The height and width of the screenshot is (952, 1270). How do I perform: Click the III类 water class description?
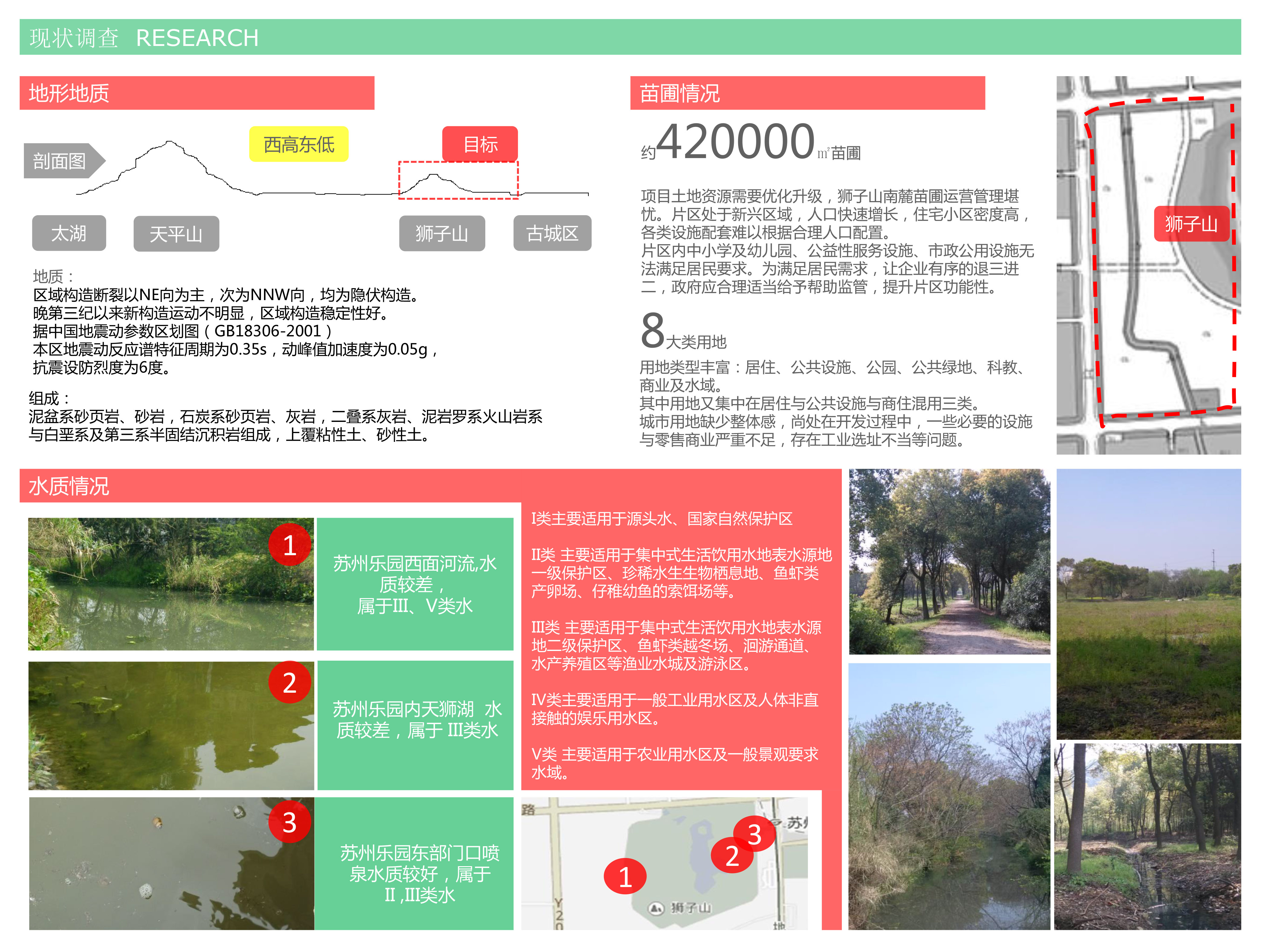point(676,645)
